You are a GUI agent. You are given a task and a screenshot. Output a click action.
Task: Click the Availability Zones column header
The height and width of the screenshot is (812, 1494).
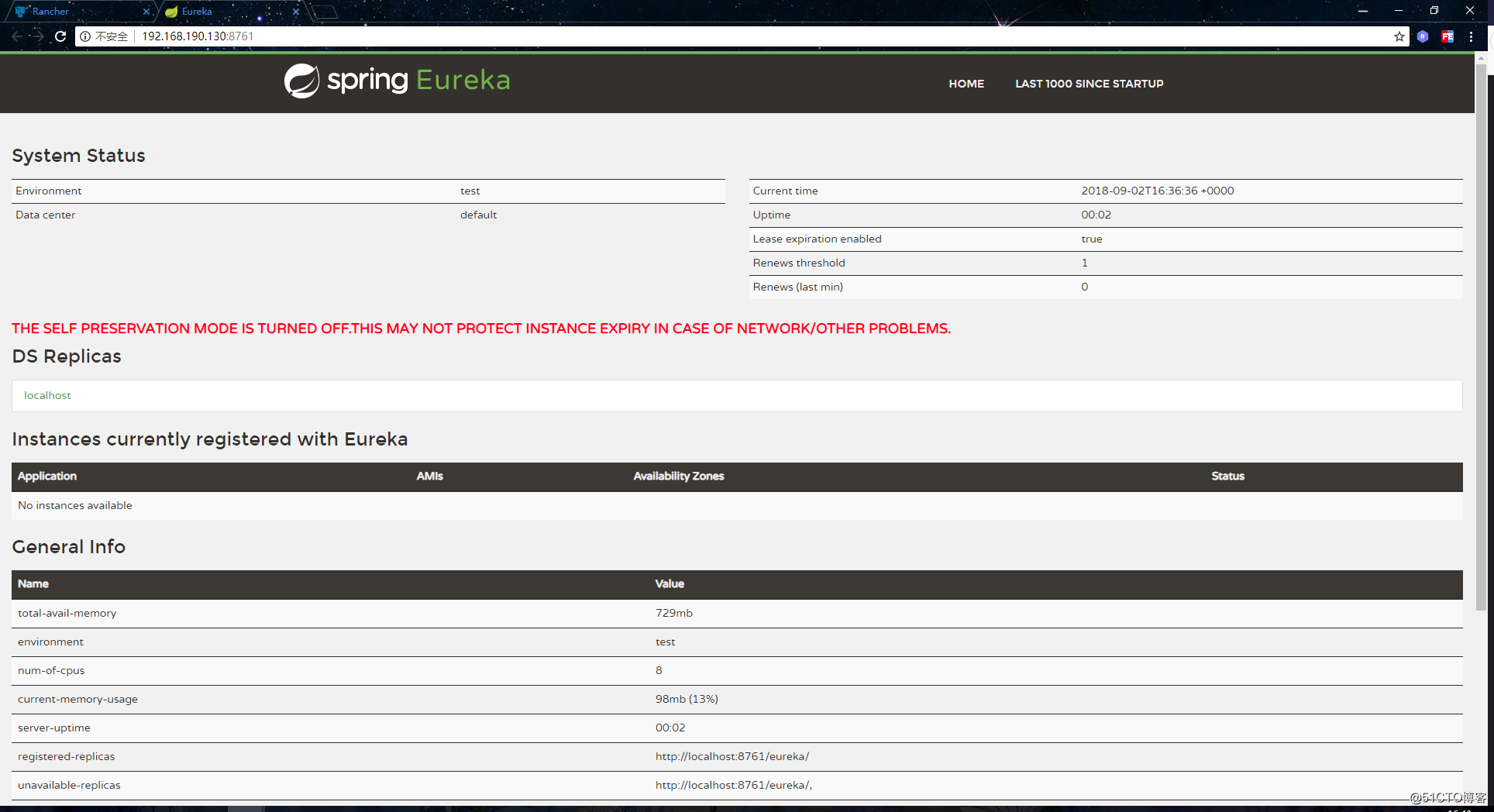click(679, 476)
